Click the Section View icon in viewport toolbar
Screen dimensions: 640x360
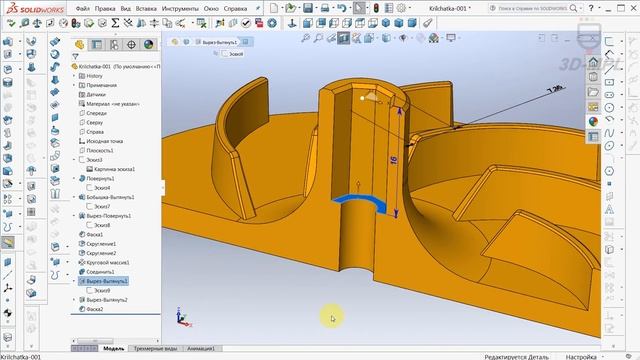(x=343, y=38)
